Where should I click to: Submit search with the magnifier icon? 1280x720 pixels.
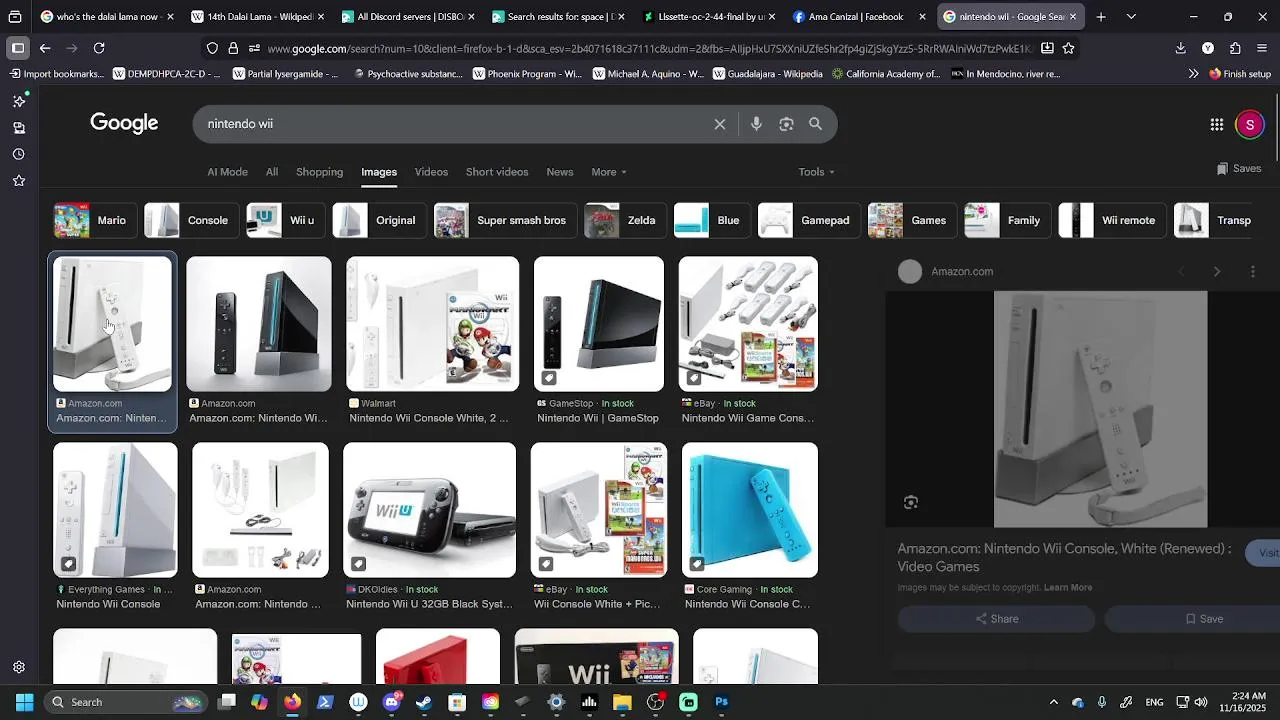(x=815, y=124)
